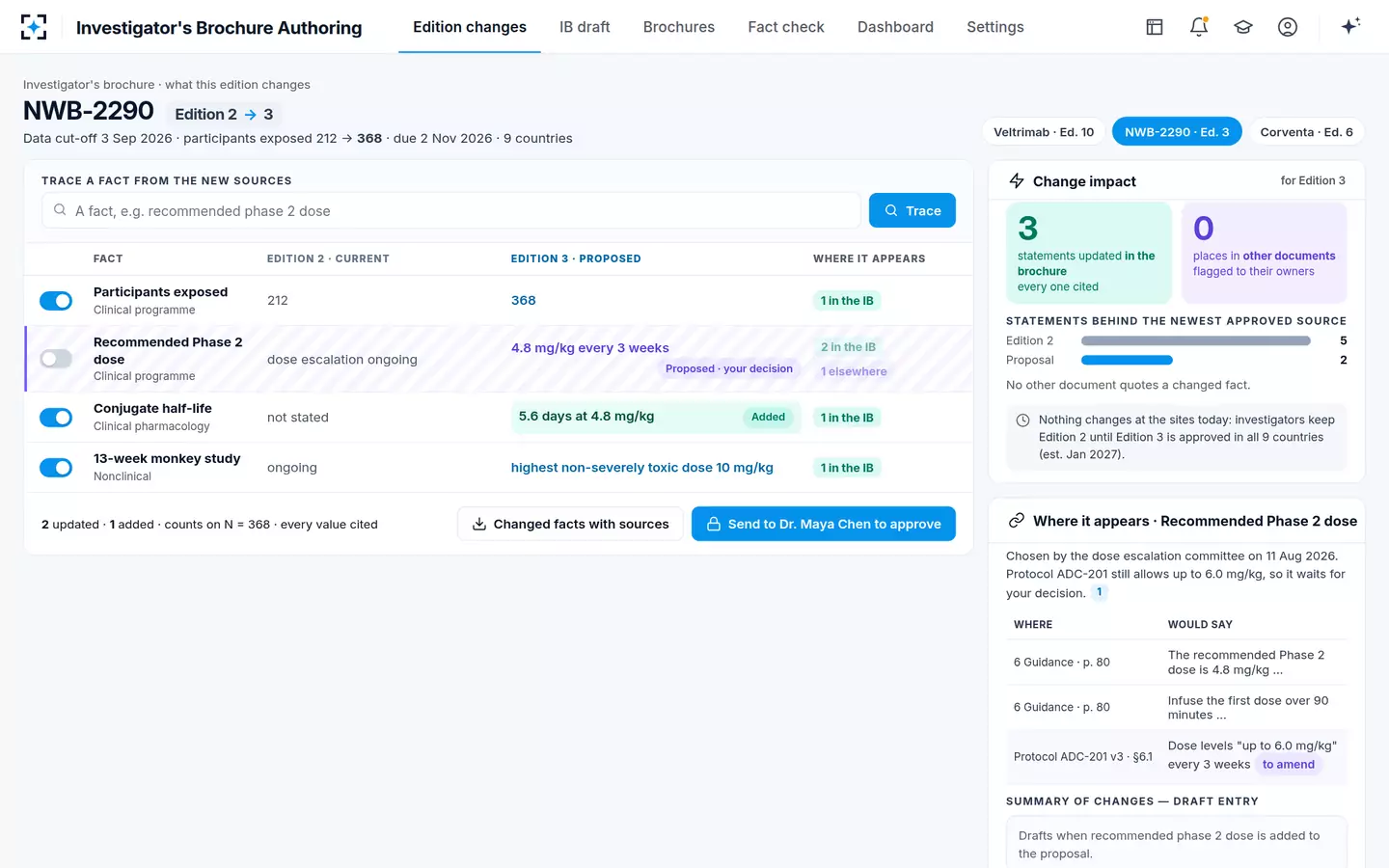The width and height of the screenshot is (1389, 868).
Task: Click the clock icon in the sites note
Action: pos(1022,420)
